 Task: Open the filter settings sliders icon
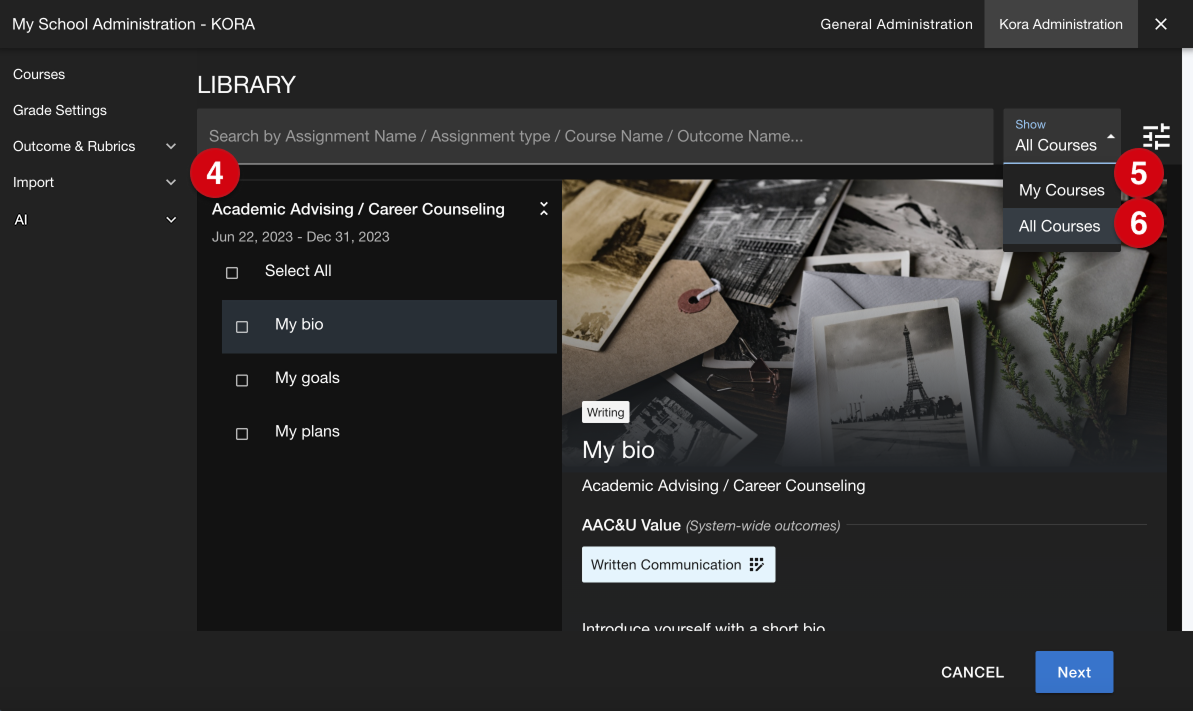pyautogui.click(x=1156, y=136)
